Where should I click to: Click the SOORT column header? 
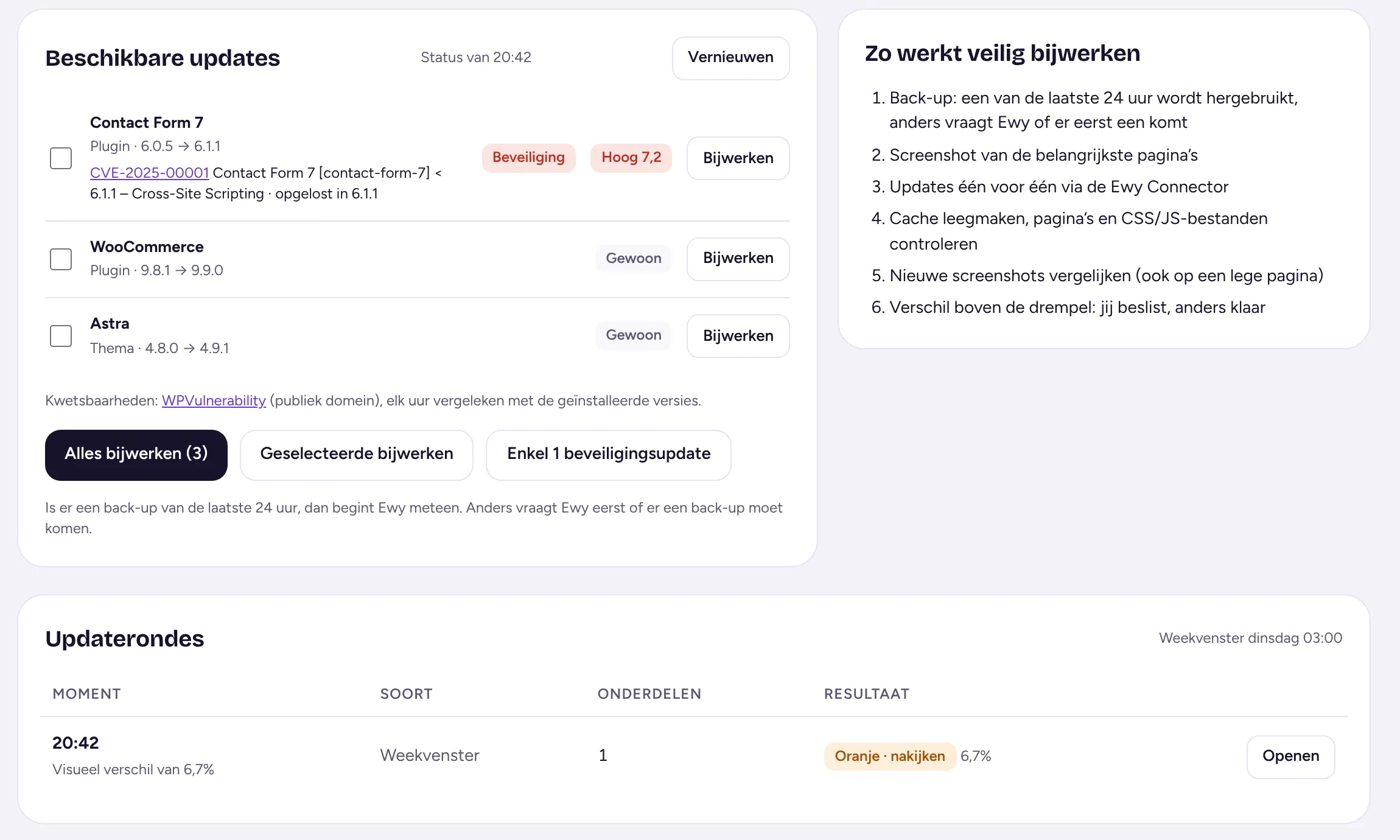click(406, 694)
